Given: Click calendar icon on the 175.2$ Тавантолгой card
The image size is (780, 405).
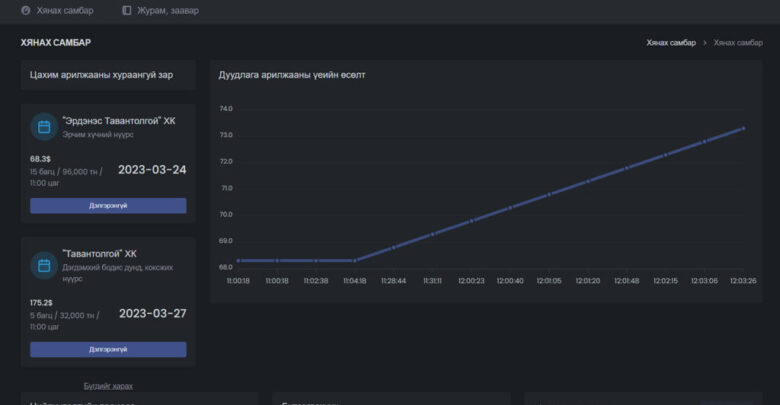Looking at the screenshot, I should tap(43, 265).
